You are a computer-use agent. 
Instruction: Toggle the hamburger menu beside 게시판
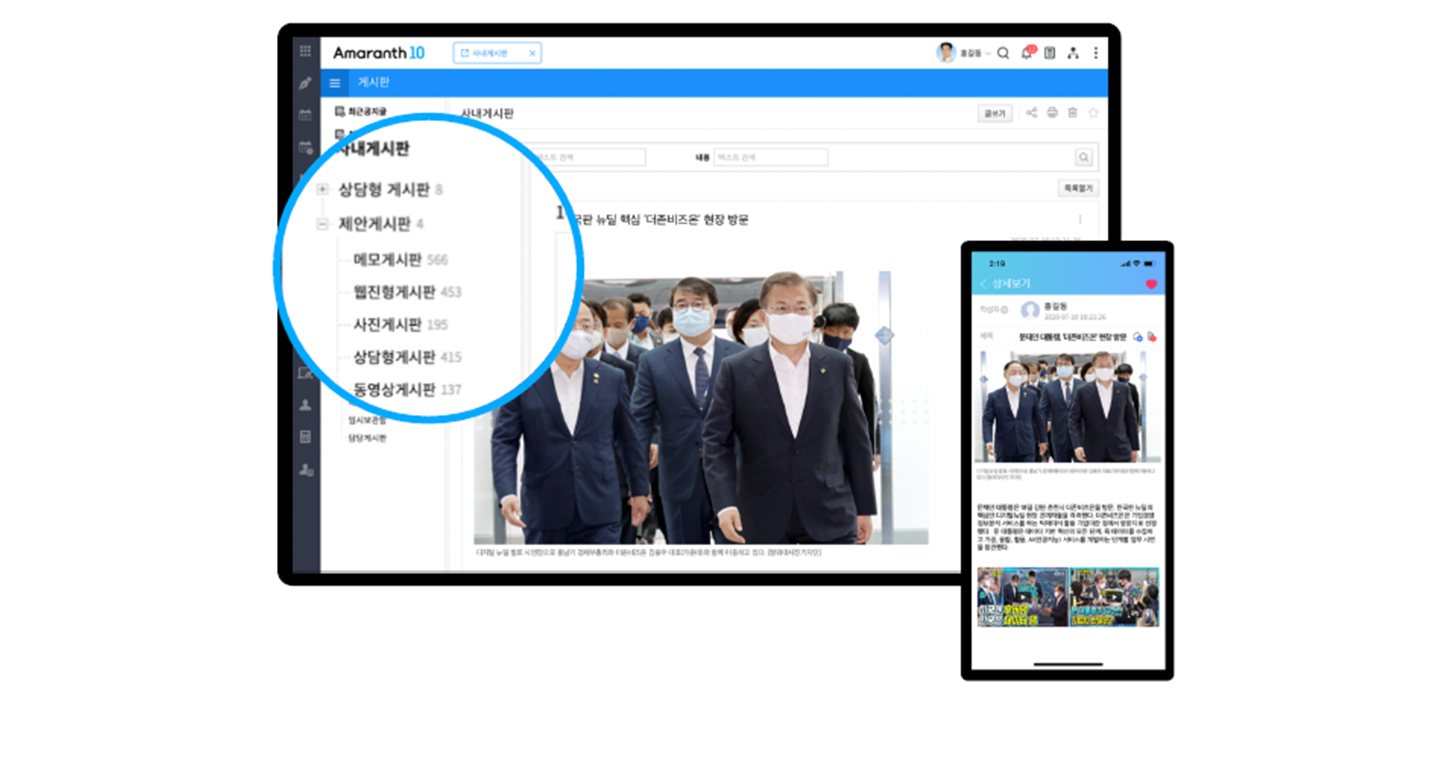[335, 83]
